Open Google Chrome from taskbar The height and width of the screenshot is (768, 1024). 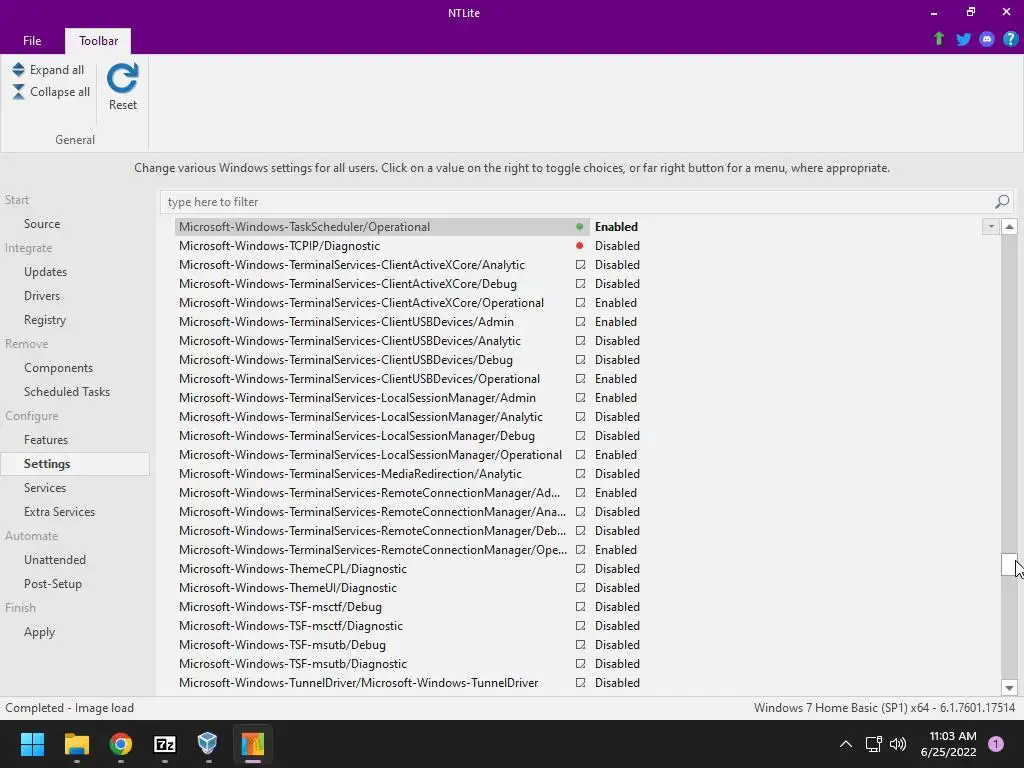point(121,744)
